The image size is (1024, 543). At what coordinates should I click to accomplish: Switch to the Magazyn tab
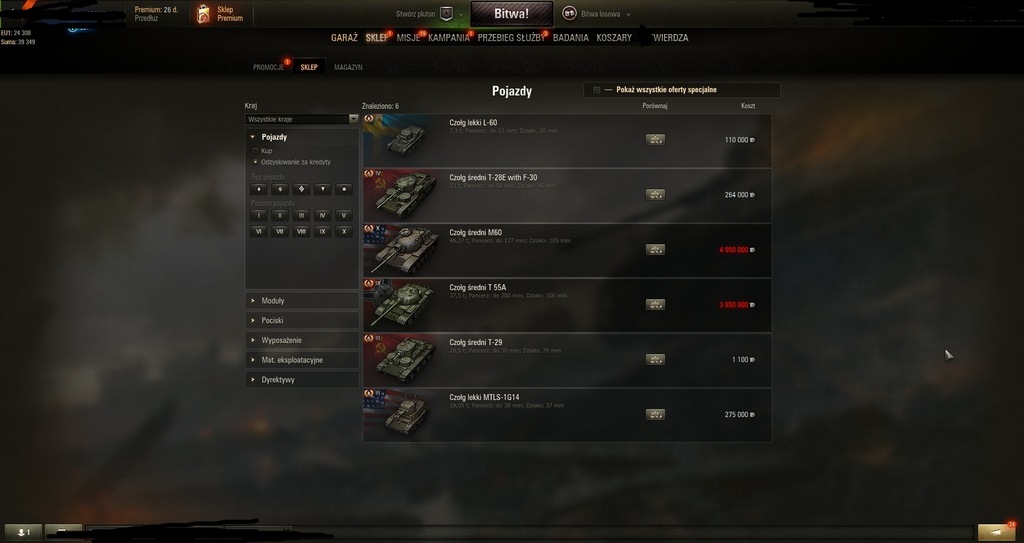coord(348,67)
